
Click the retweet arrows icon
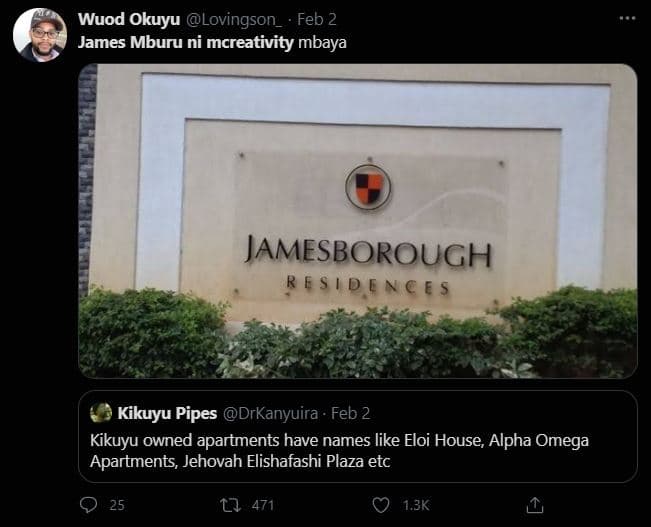[x=230, y=505]
